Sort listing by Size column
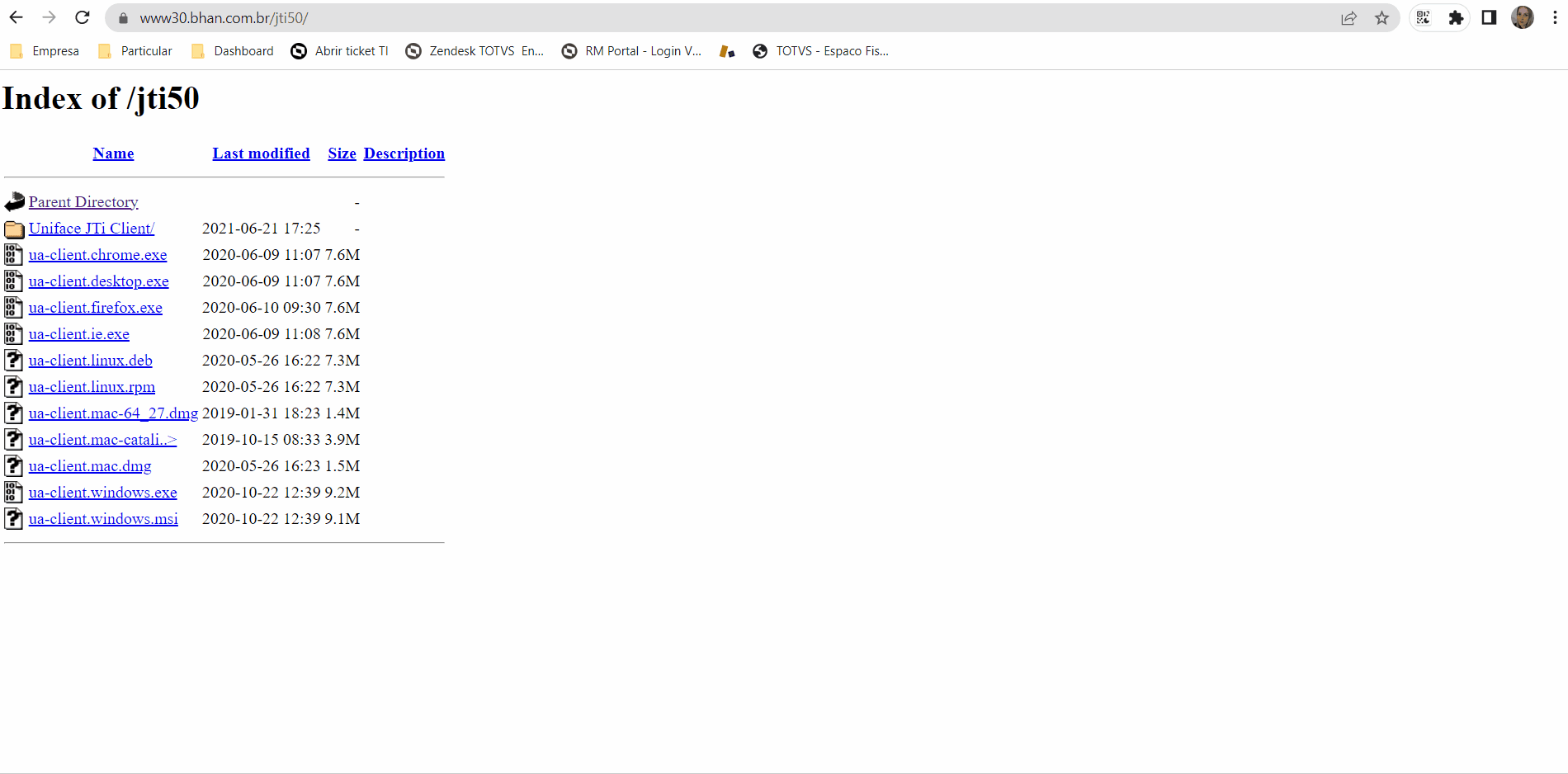 [x=342, y=153]
